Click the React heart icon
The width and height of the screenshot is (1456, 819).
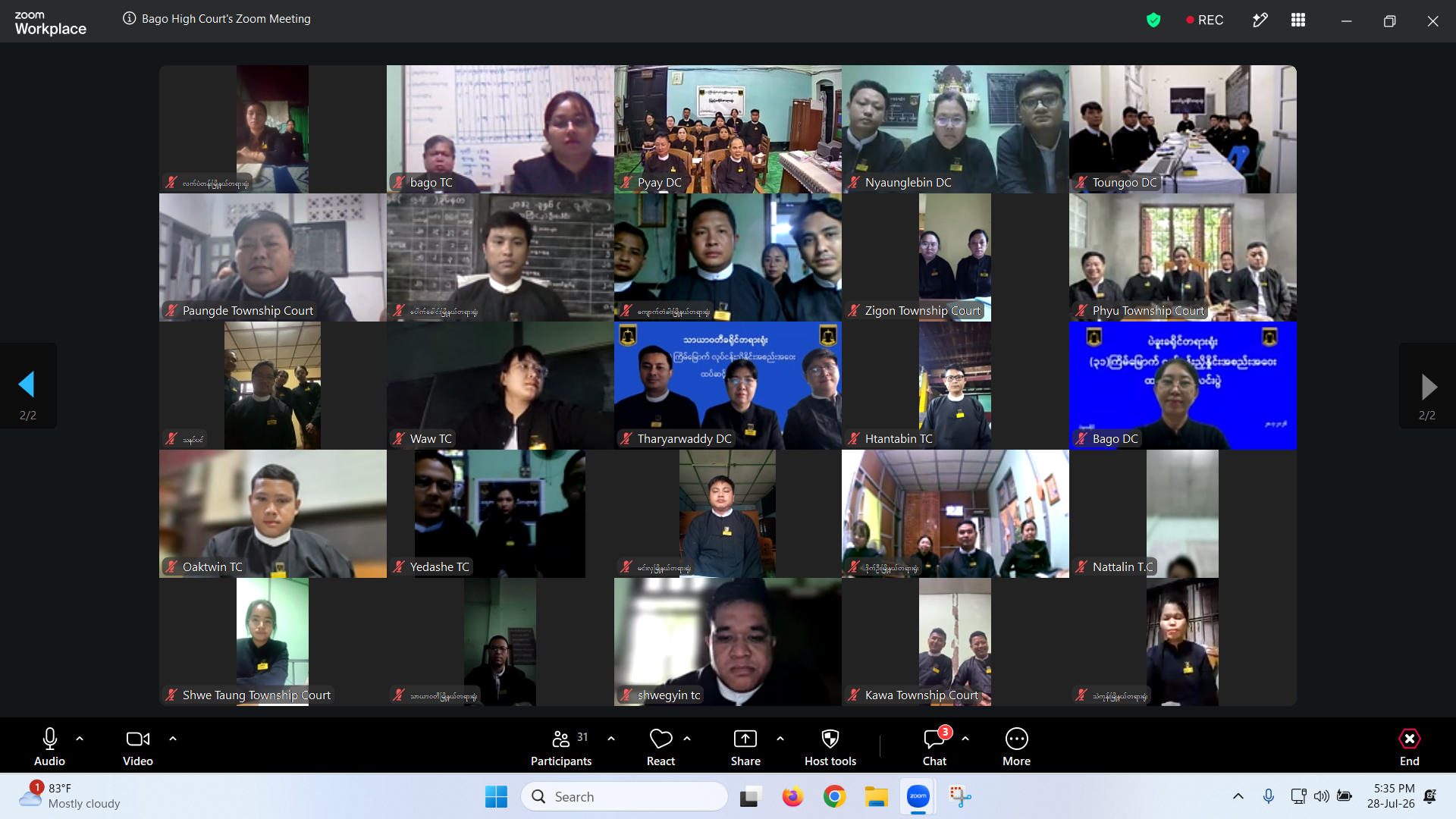click(x=661, y=747)
